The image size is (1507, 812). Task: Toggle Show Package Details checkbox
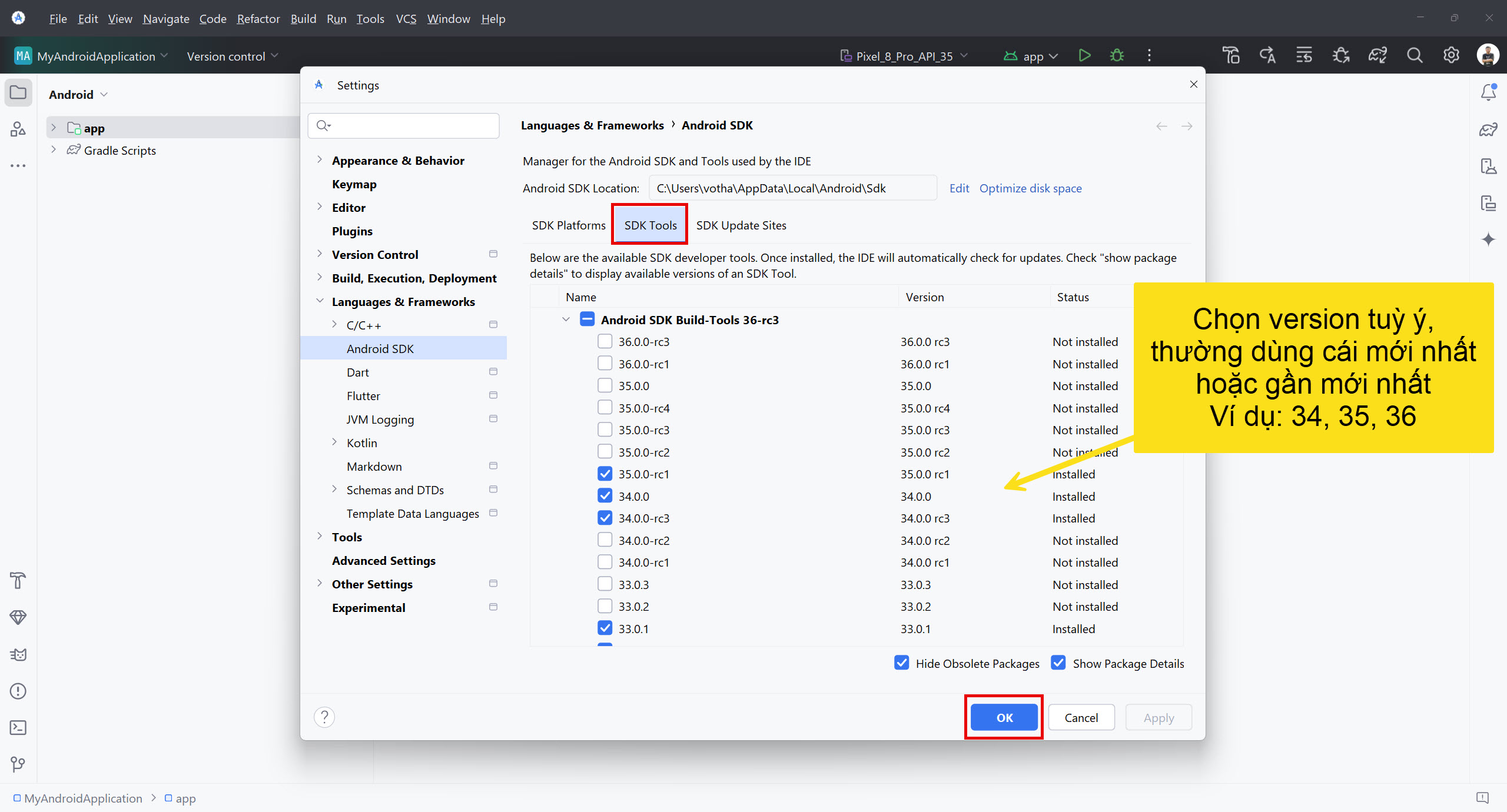[1058, 663]
